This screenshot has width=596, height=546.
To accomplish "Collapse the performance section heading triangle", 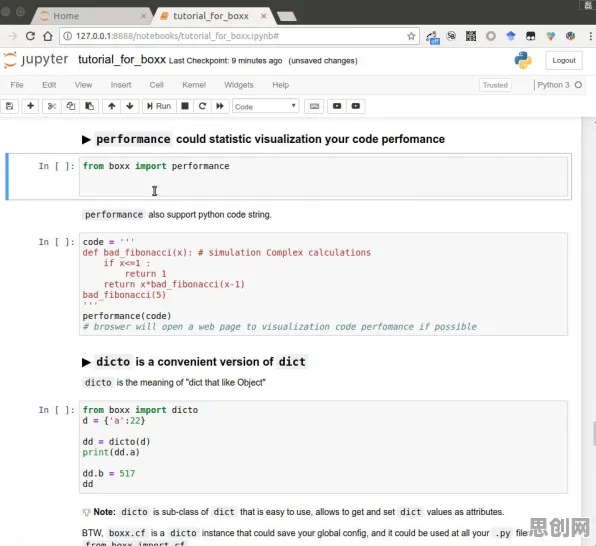I will pos(86,140).
